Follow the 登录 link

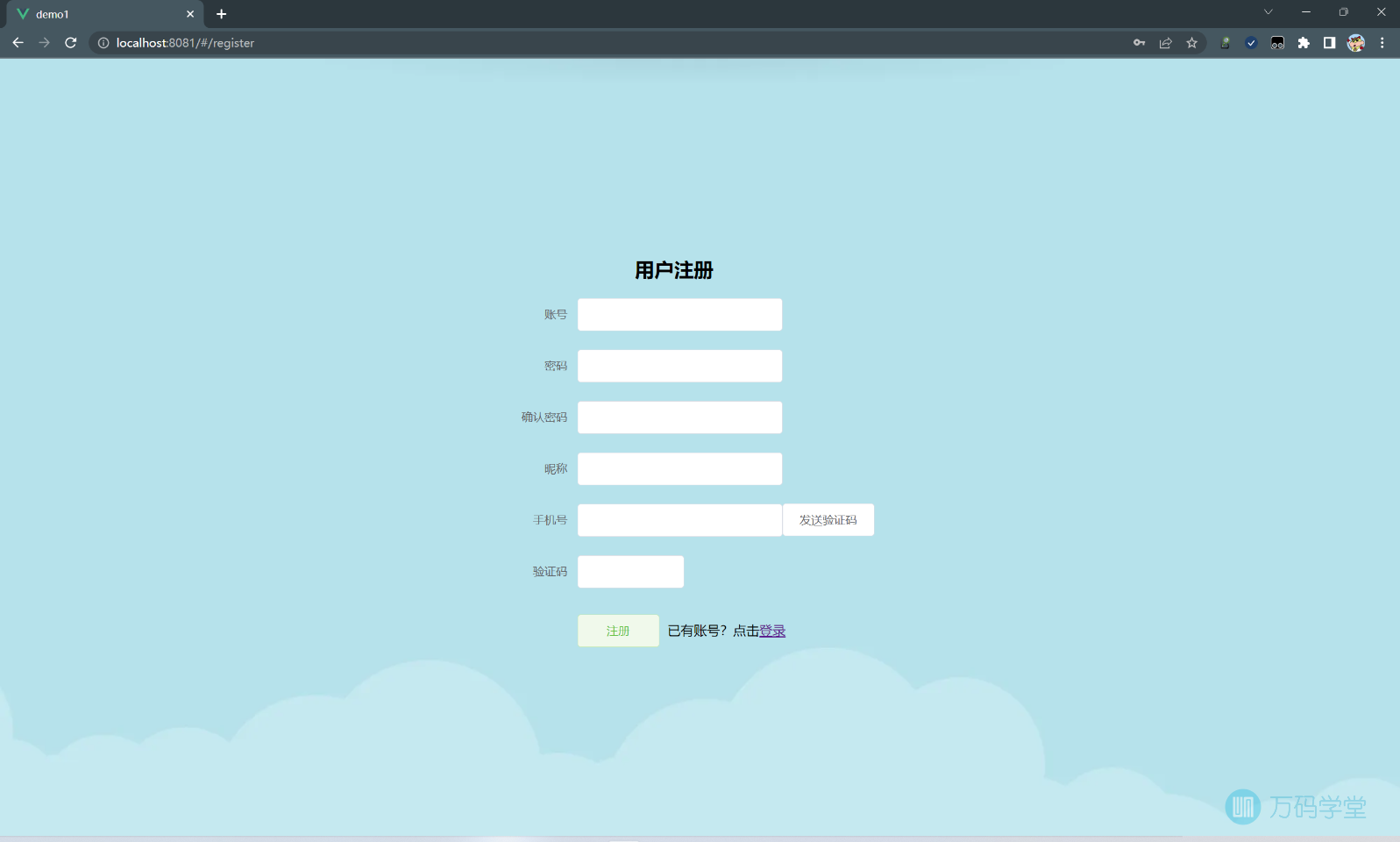click(772, 631)
